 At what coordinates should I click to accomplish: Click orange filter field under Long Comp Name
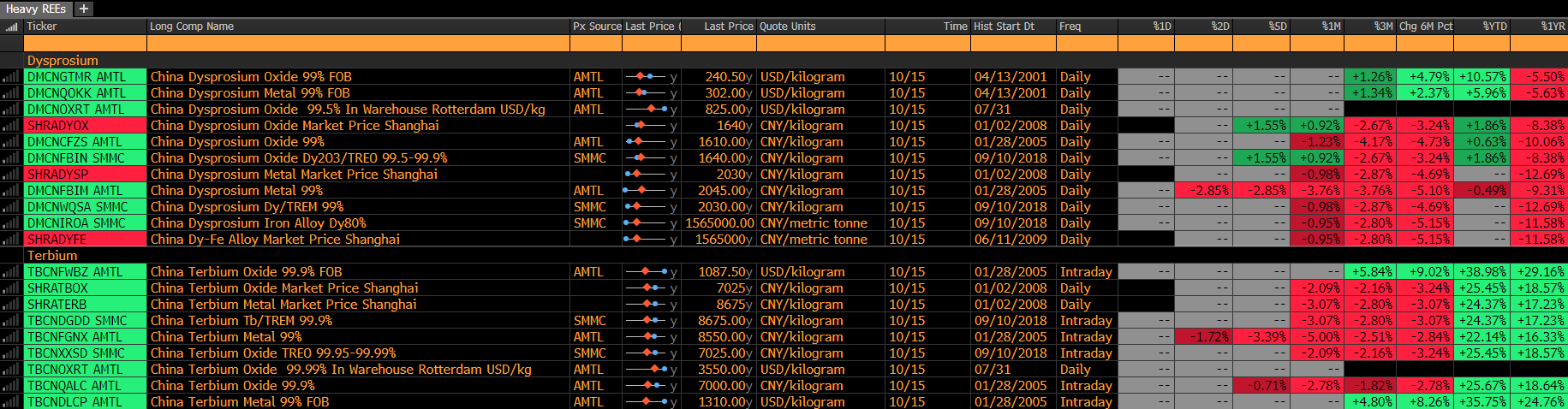(x=358, y=44)
